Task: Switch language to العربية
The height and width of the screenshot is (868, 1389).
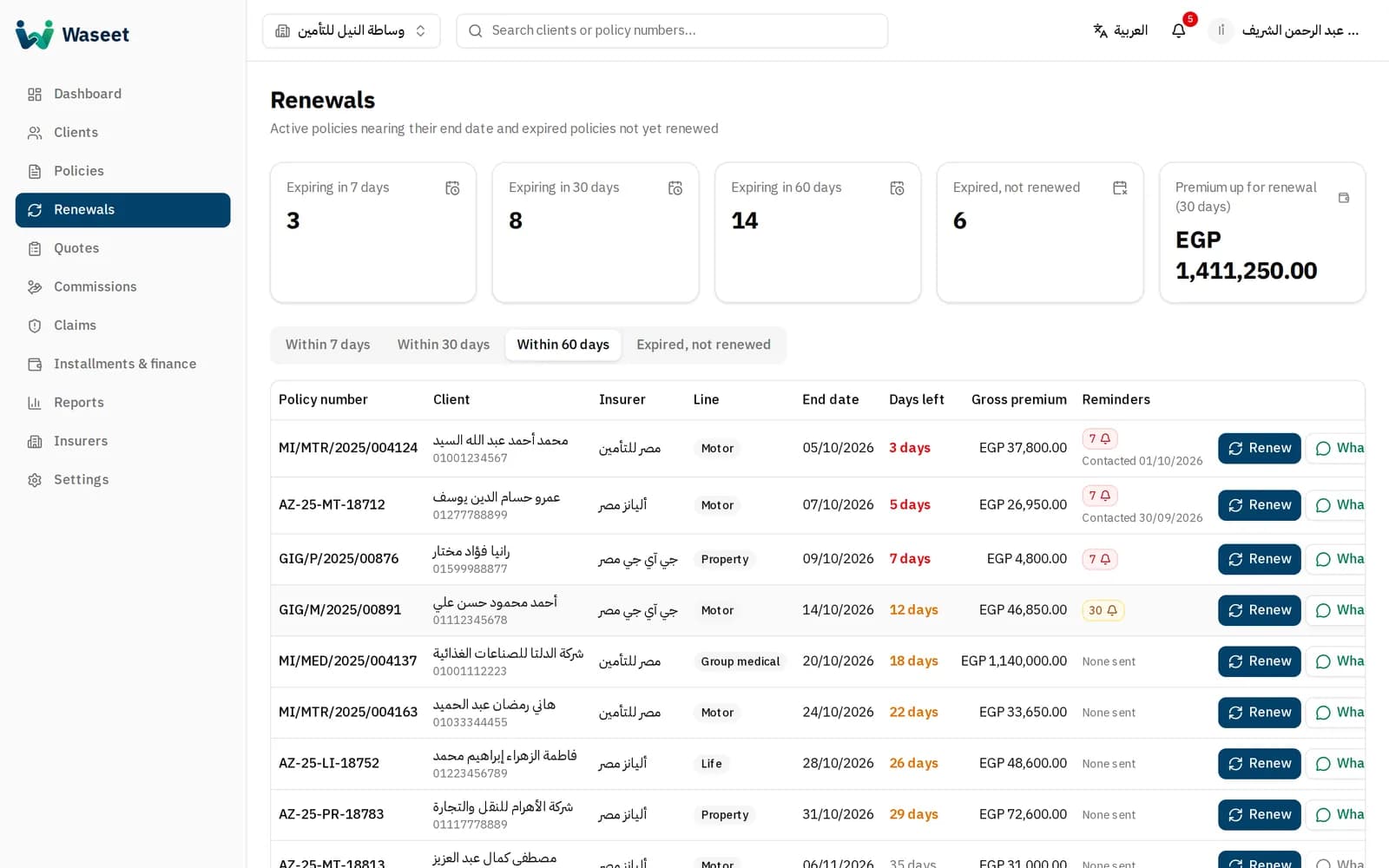Action: (x=1120, y=30)
